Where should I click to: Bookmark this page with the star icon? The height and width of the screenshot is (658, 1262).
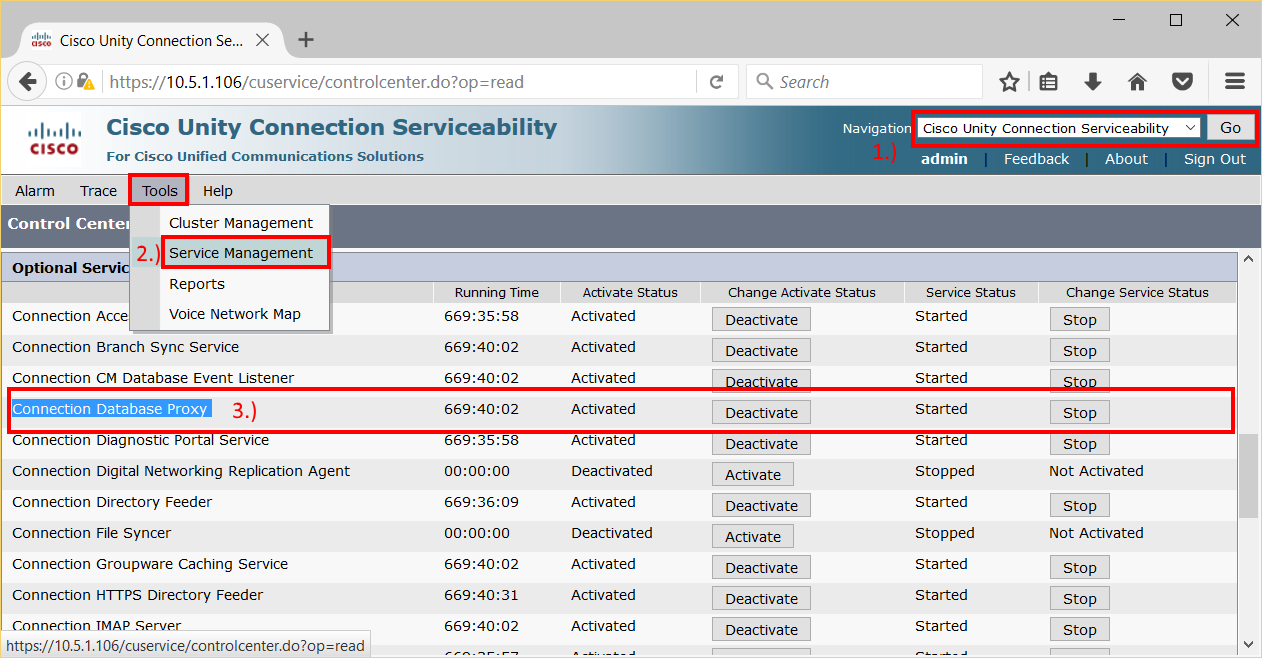[1009, 81]
